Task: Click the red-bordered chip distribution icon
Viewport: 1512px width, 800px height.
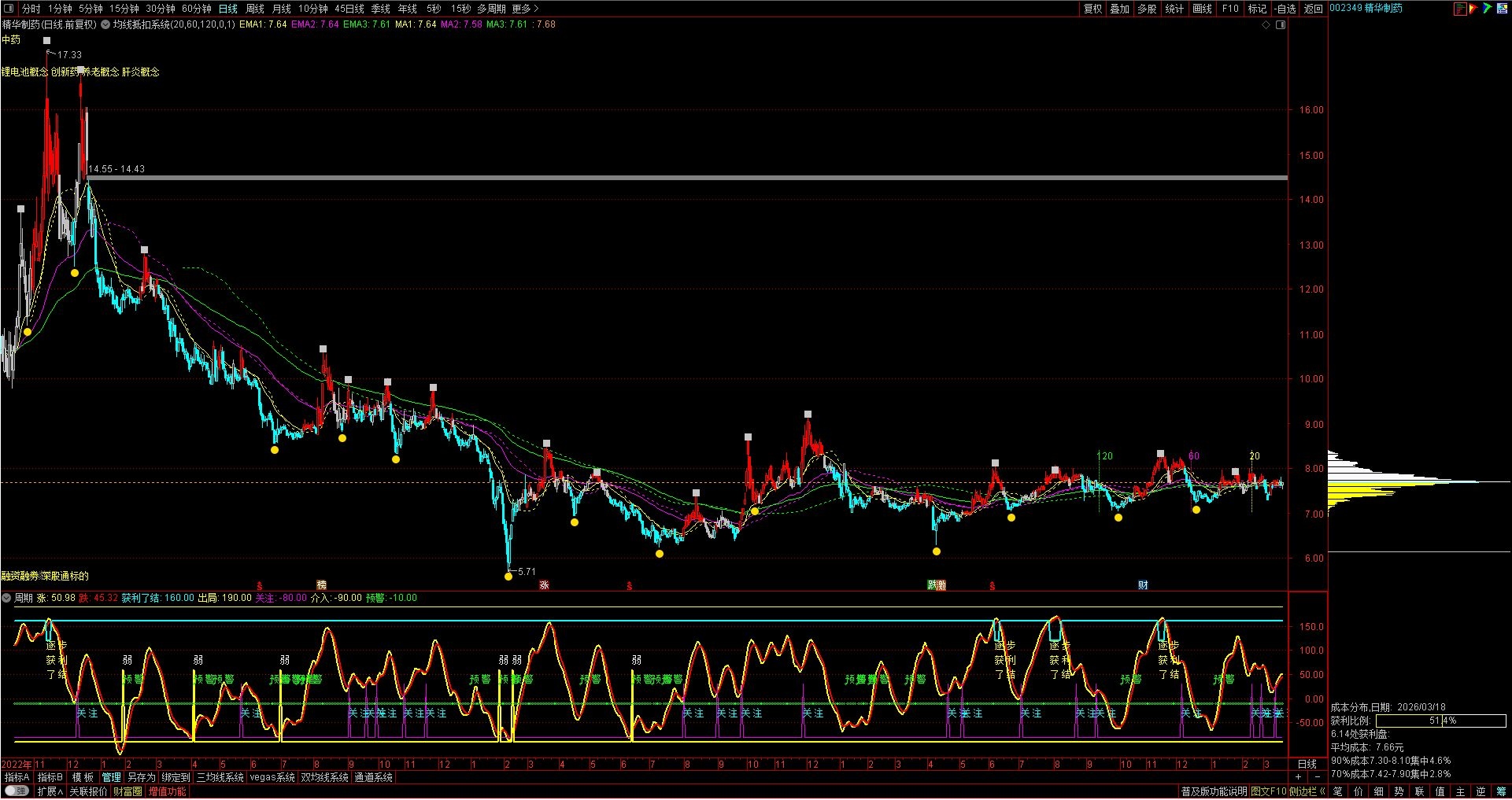Action: pos(1460,9)
